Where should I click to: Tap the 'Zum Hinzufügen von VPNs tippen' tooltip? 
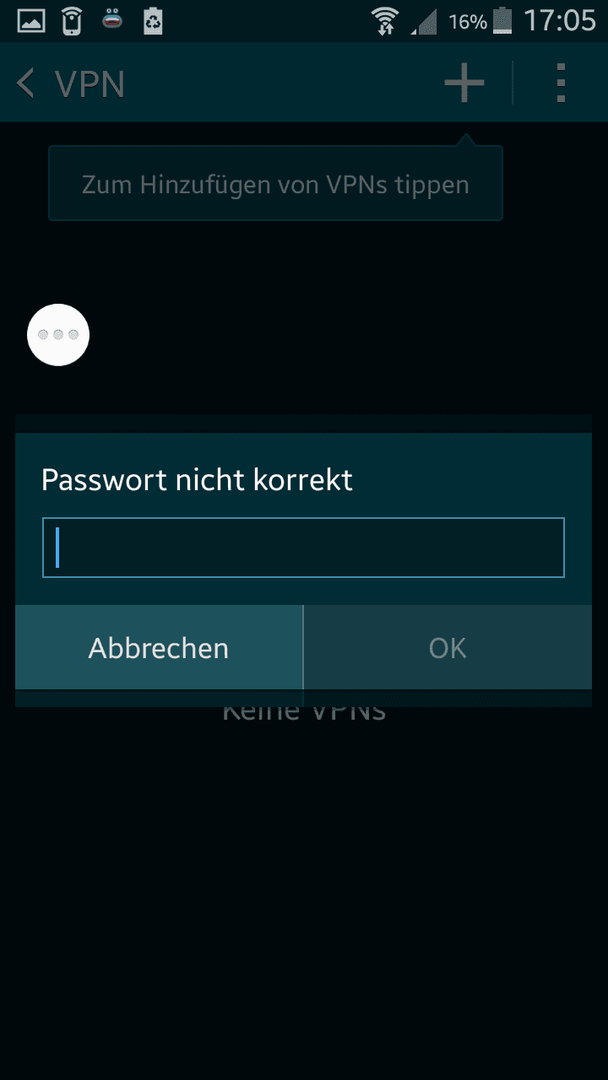point(275,183)
